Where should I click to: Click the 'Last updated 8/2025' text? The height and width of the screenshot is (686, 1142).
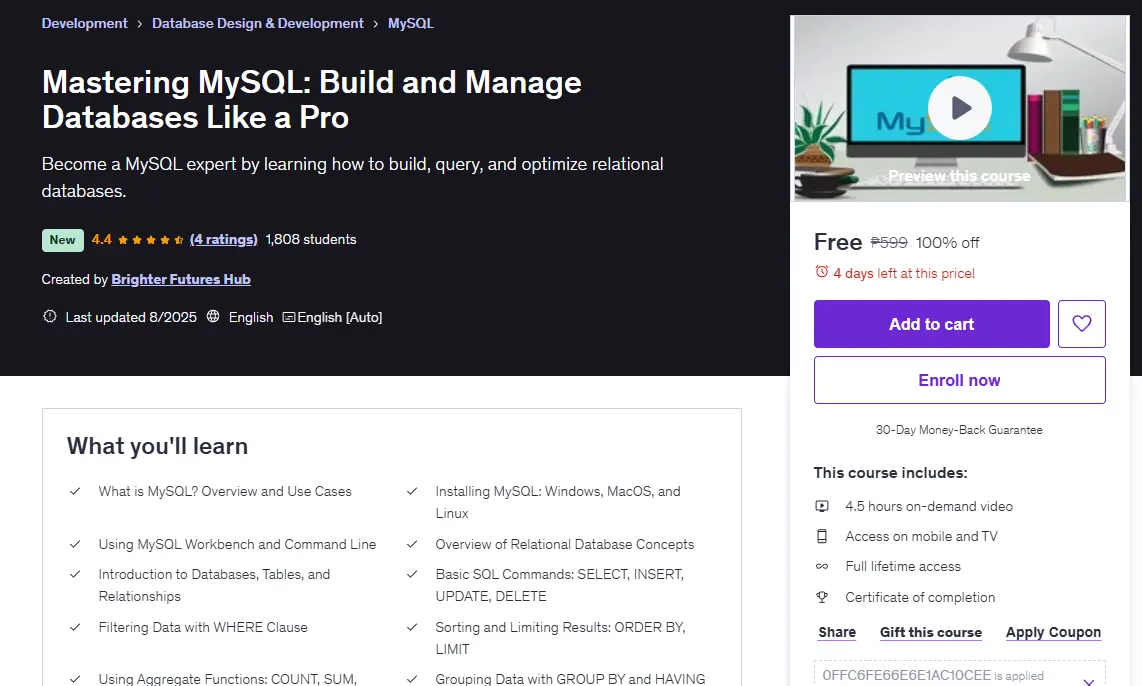(131, 318)
